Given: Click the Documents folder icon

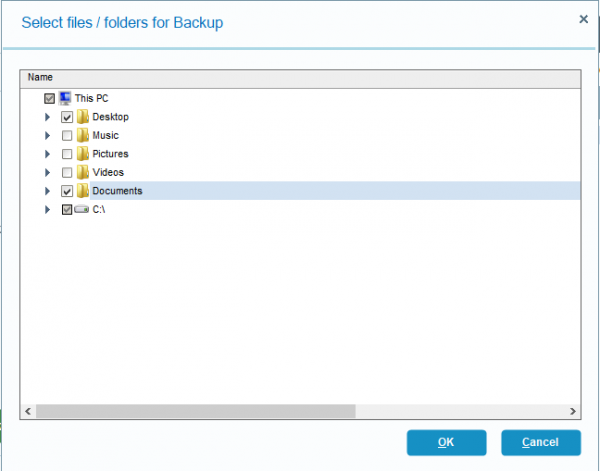Looking at the screenshot, I should (x=83, y=191).
